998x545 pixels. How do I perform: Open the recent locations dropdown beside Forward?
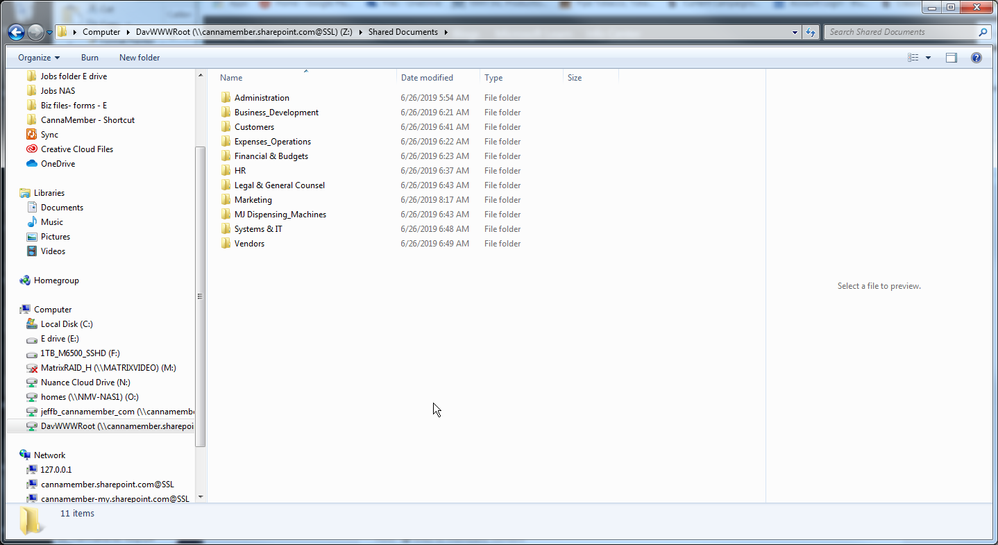click(50, 32)
